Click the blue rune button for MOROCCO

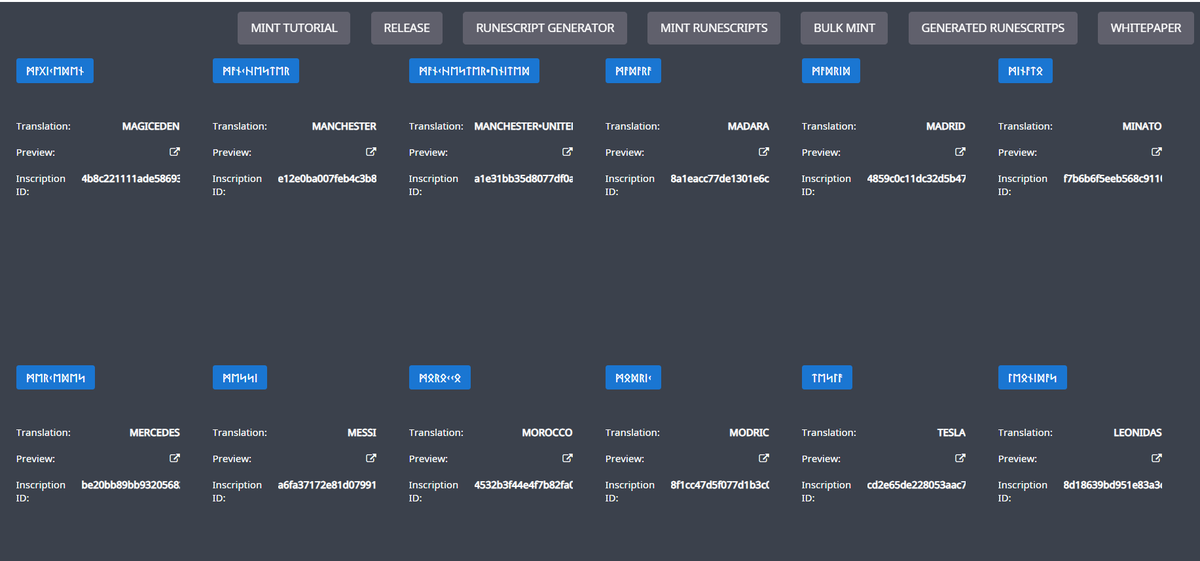coord(440,377)
